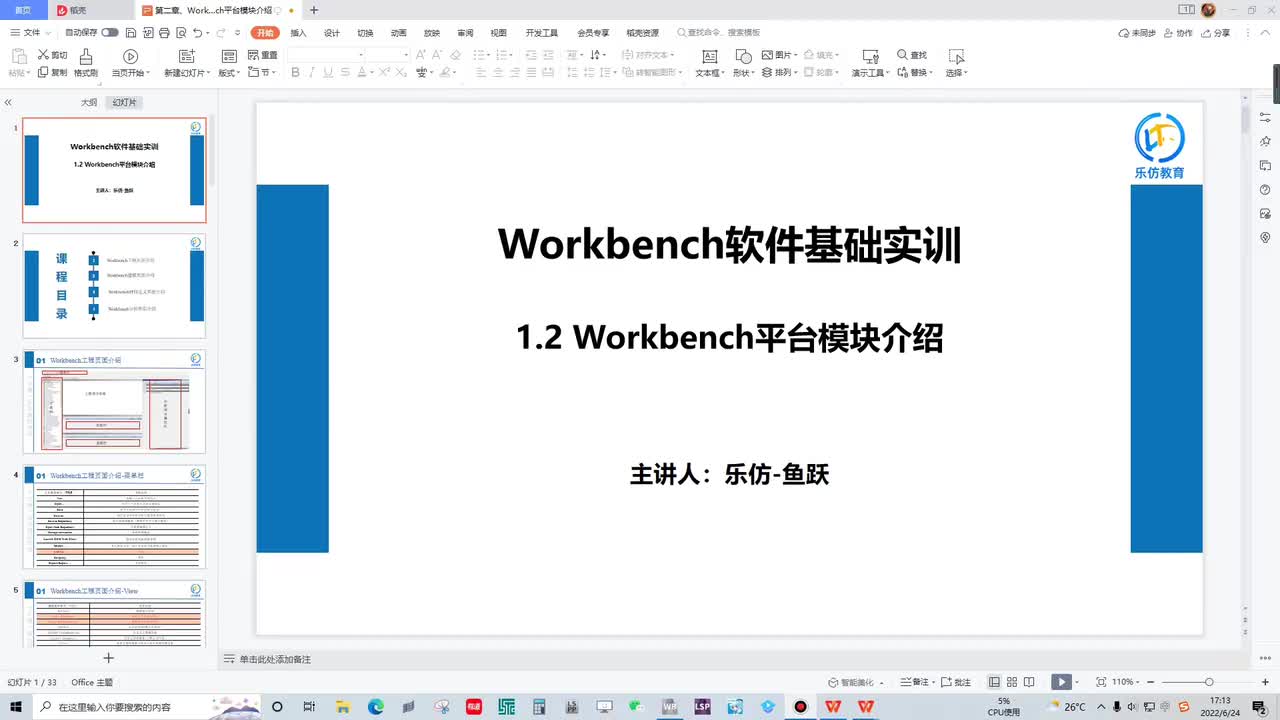
Task: Add new slide with plus icon below thumbnails
Action: click(109, 657)
